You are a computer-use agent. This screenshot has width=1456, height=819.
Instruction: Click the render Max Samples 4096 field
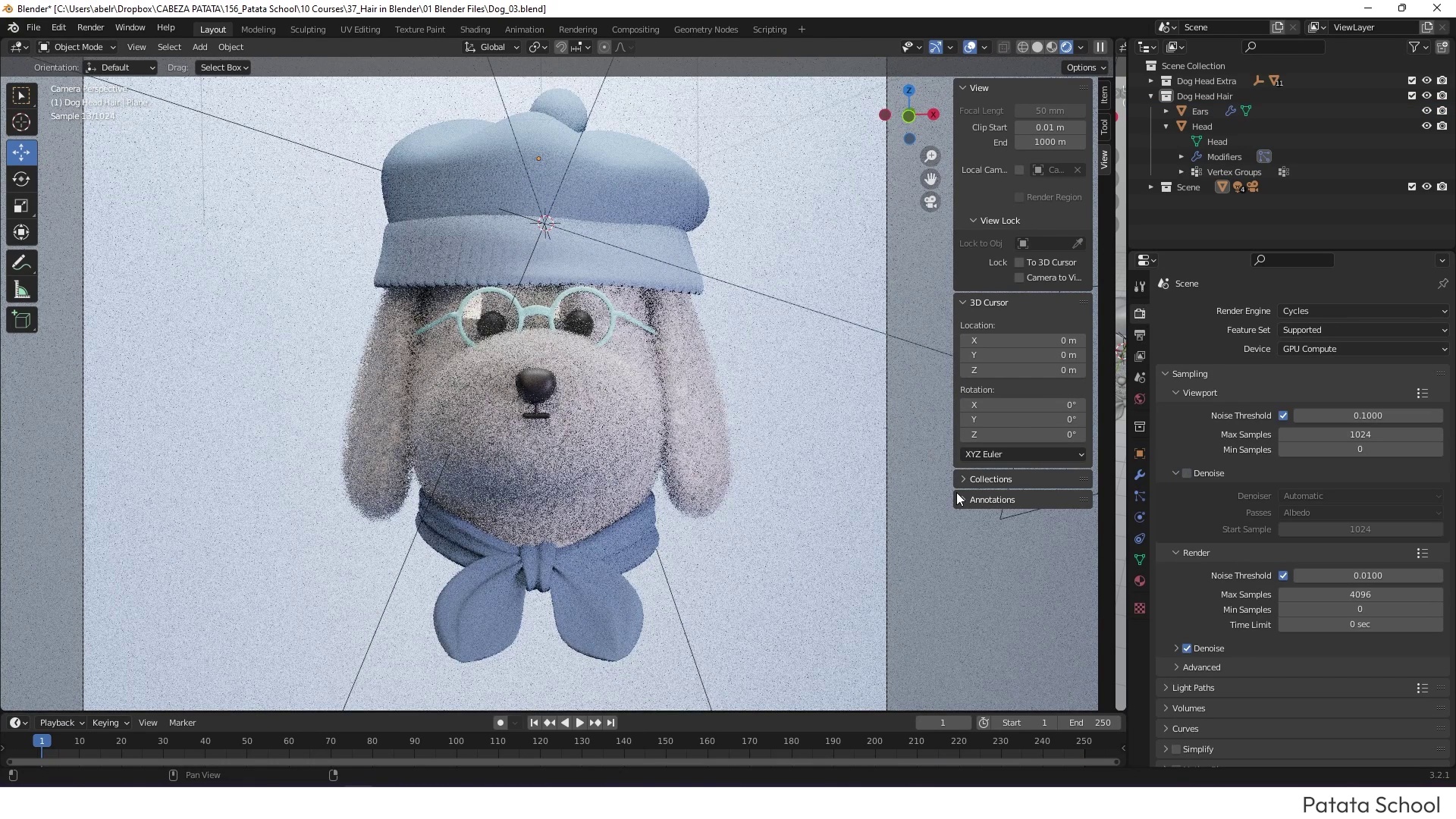point(1360,595)
